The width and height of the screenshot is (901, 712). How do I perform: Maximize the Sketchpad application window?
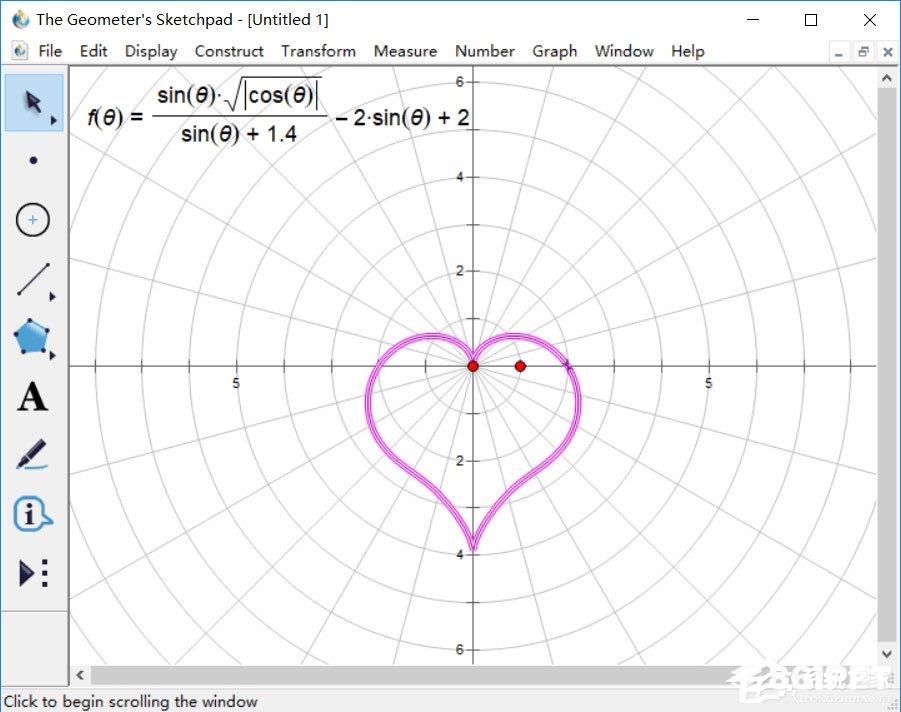tap(811, 20)
